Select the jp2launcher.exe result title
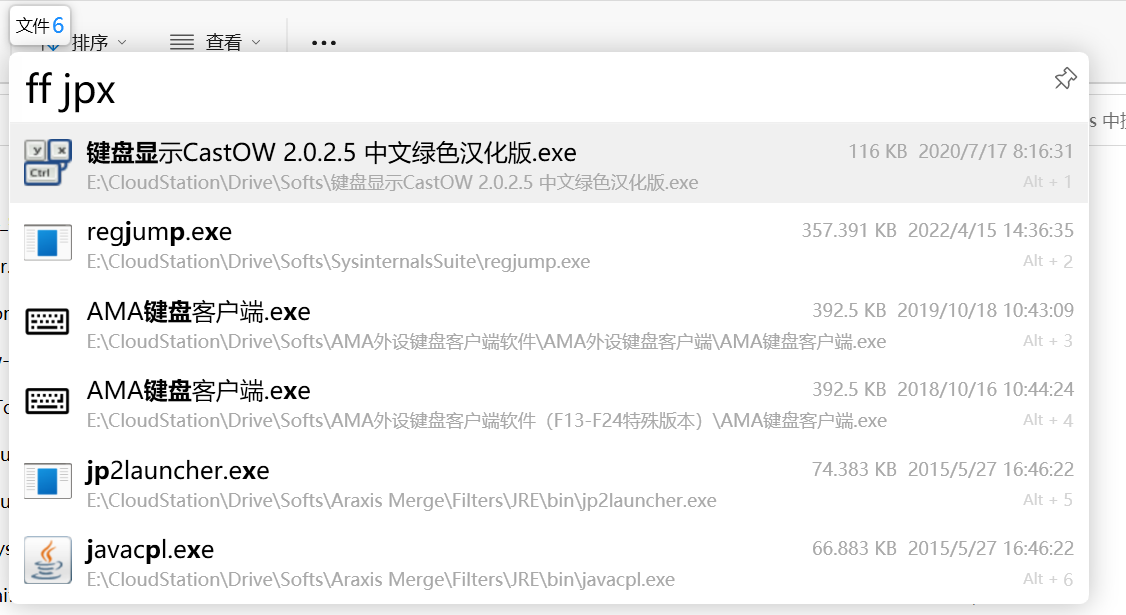1126x615 pixels. (178, 470)
